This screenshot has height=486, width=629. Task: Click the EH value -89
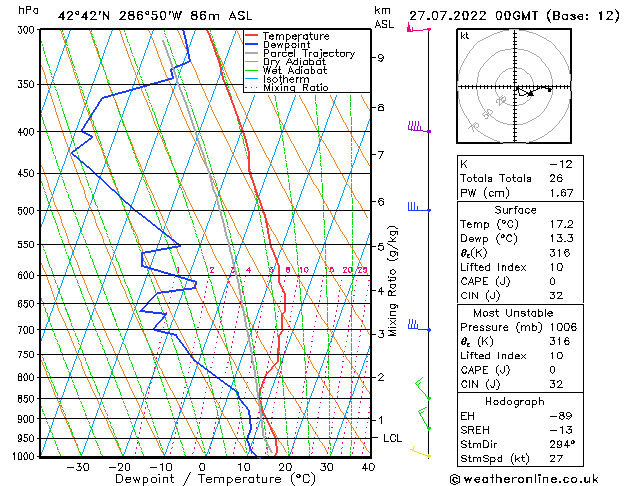[561, 416]
